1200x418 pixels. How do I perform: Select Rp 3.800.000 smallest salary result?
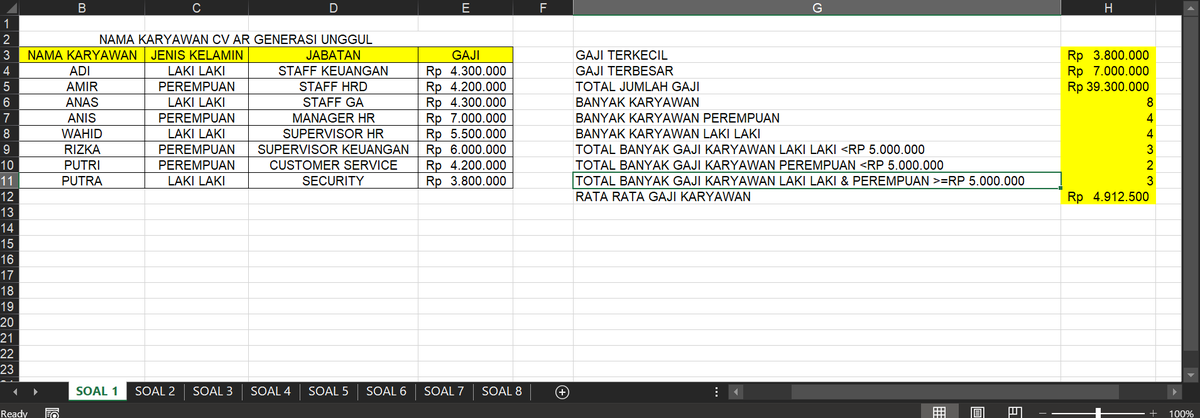tap(1109, 55)
